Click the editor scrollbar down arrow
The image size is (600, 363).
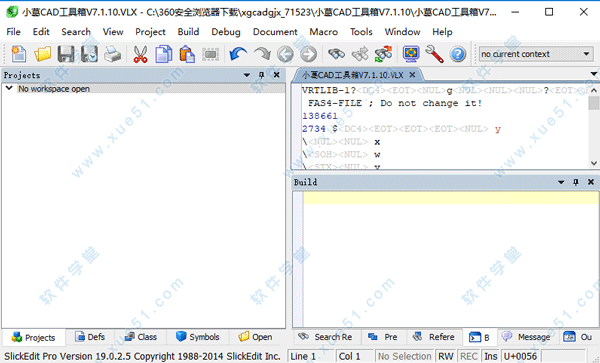(593, 163)
